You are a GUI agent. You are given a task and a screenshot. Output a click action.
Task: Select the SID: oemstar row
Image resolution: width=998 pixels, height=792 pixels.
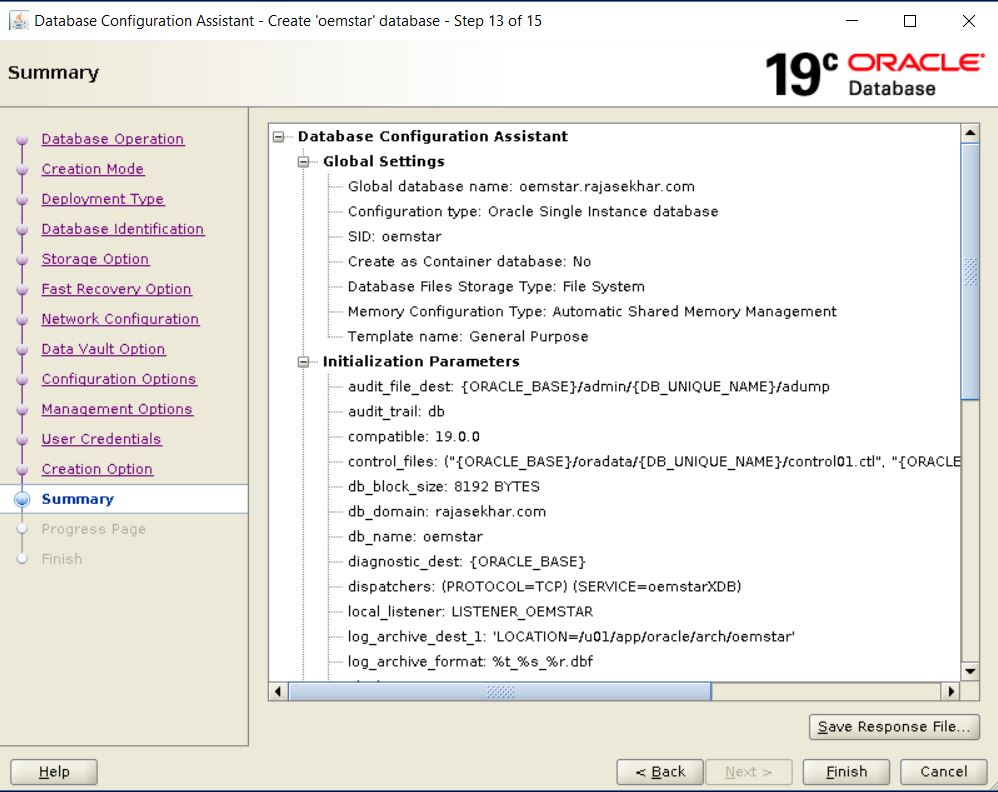[x=395, y=236]
